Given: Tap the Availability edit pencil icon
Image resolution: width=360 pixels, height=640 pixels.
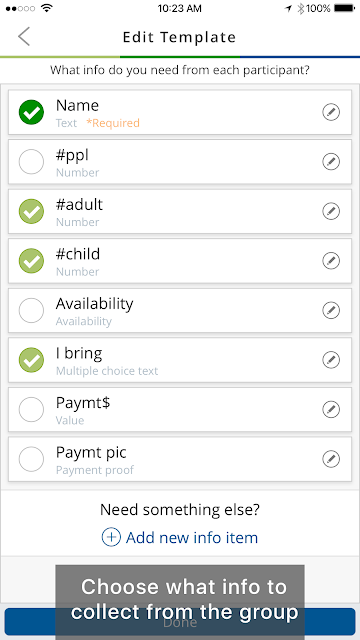Looking at the screenshot, I should (x=331, y=310).
